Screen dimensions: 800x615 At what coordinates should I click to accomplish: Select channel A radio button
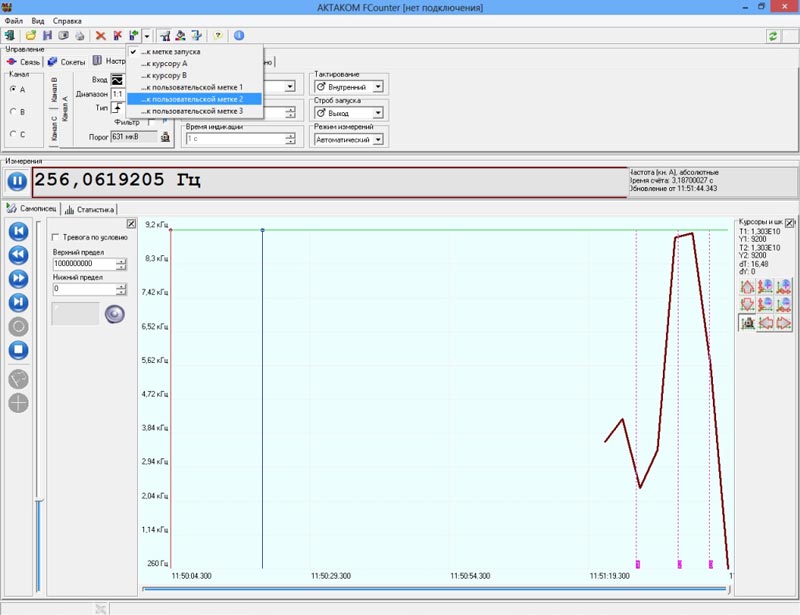point(11,89)
